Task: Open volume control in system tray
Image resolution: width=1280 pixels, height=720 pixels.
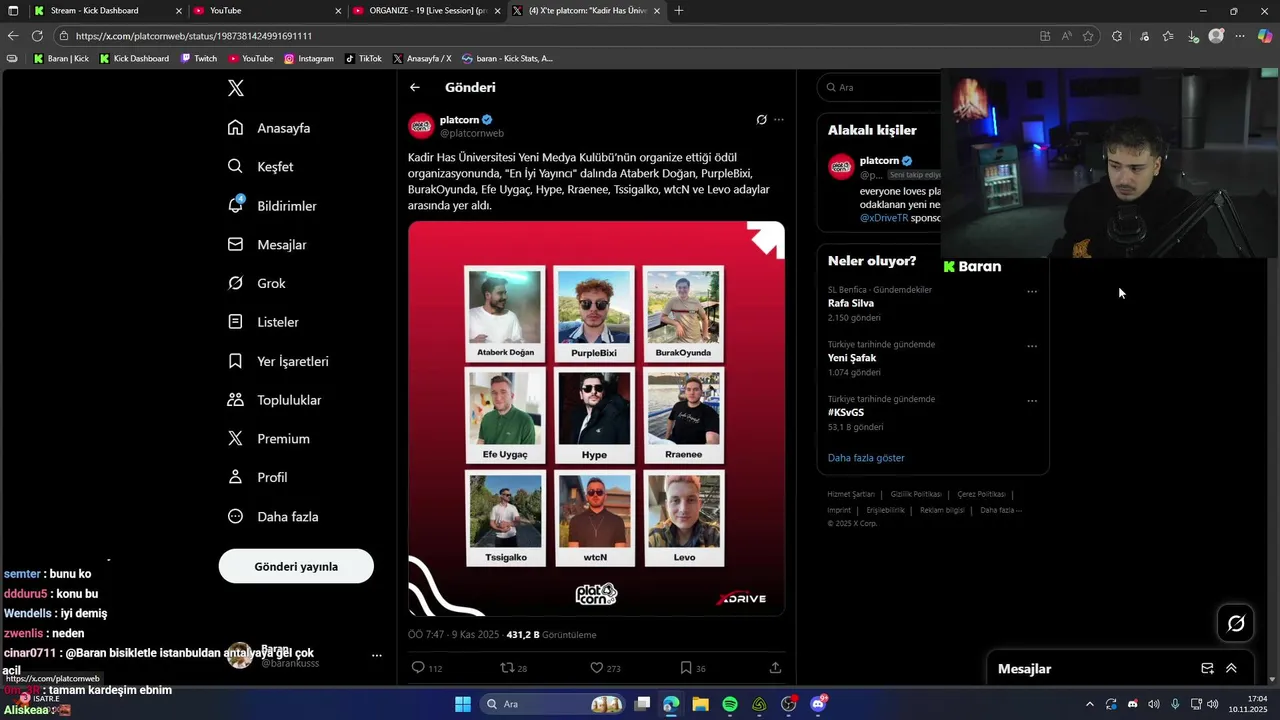Action: point(1154,704)
